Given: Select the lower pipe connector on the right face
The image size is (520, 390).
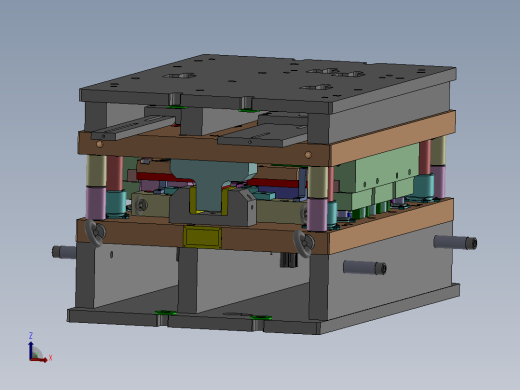Looking at the screenshot, I should [365, 267].
